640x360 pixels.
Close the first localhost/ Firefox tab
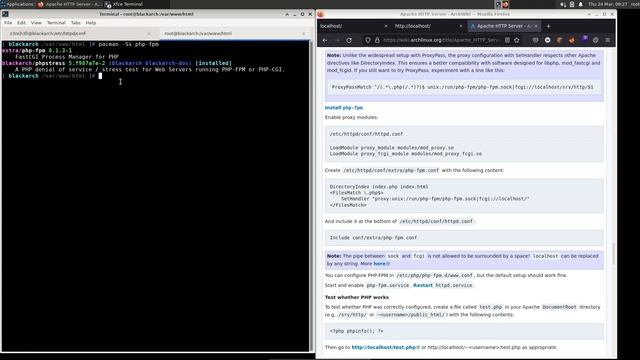click(x=386, y=26)
